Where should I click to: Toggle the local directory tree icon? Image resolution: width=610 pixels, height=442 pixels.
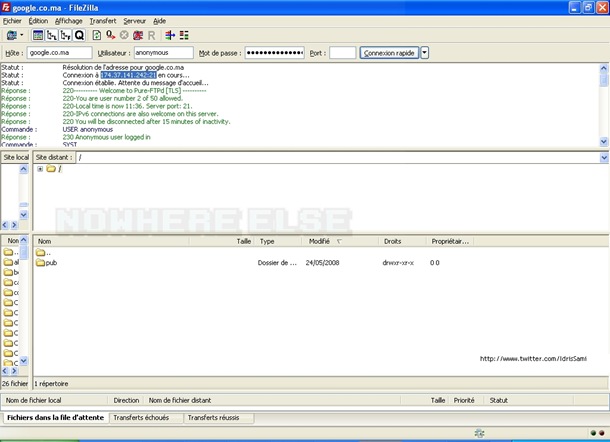(51, 35)
